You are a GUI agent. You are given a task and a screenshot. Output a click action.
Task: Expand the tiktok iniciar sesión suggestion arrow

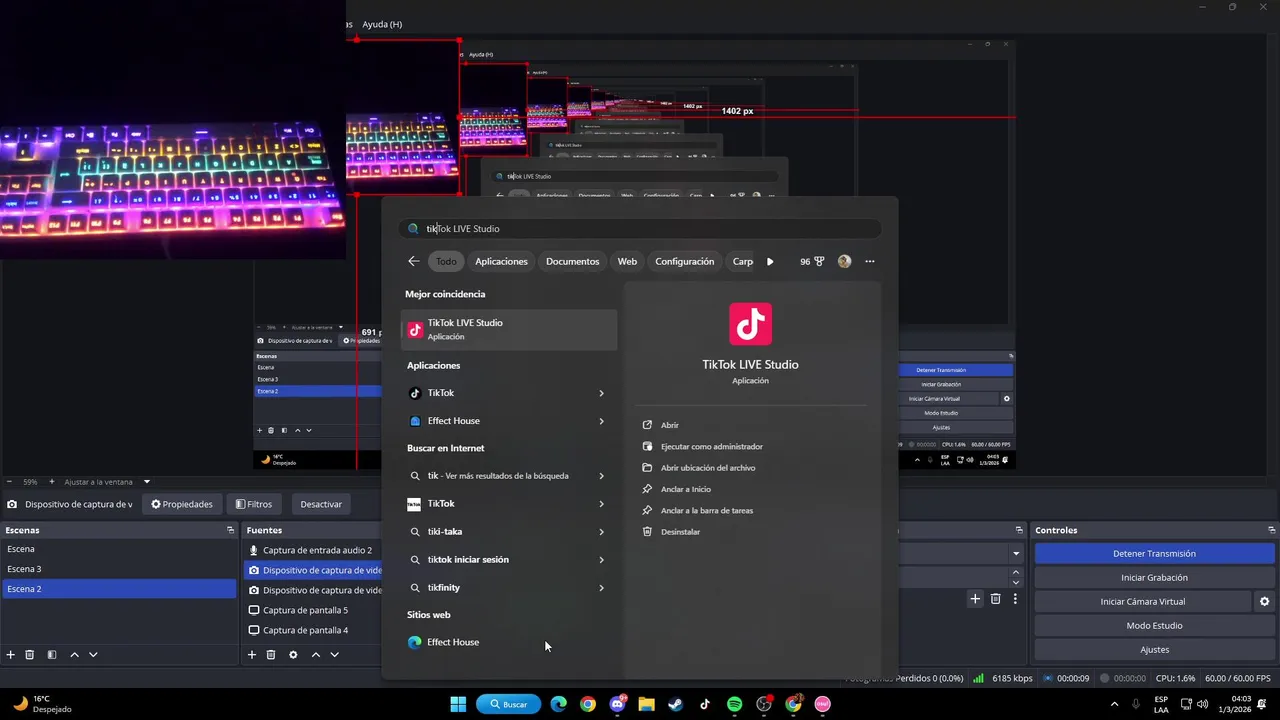pyautogui.click(x=601, y=560)
